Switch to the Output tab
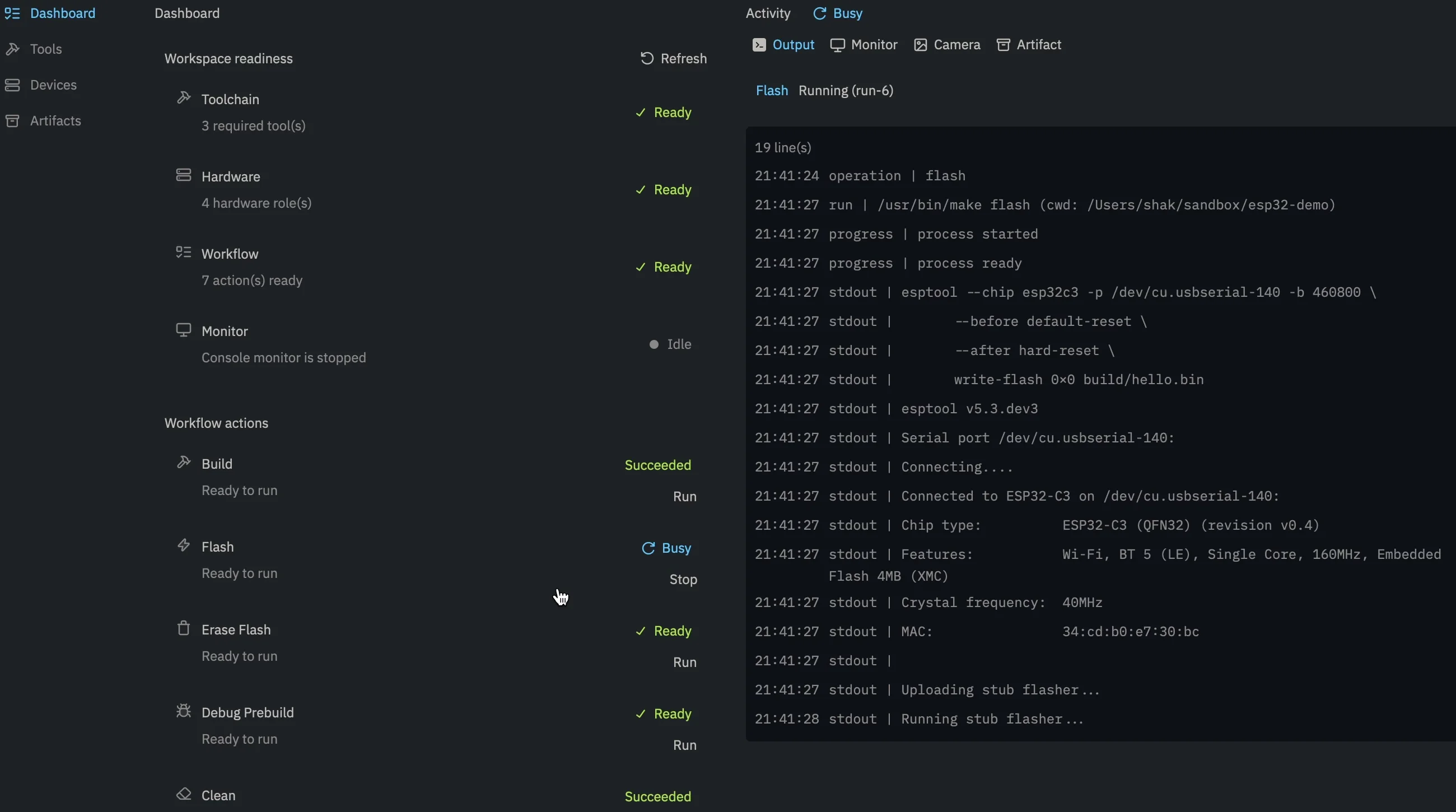Screen dimensions: 1456x812 coord(783,45)
